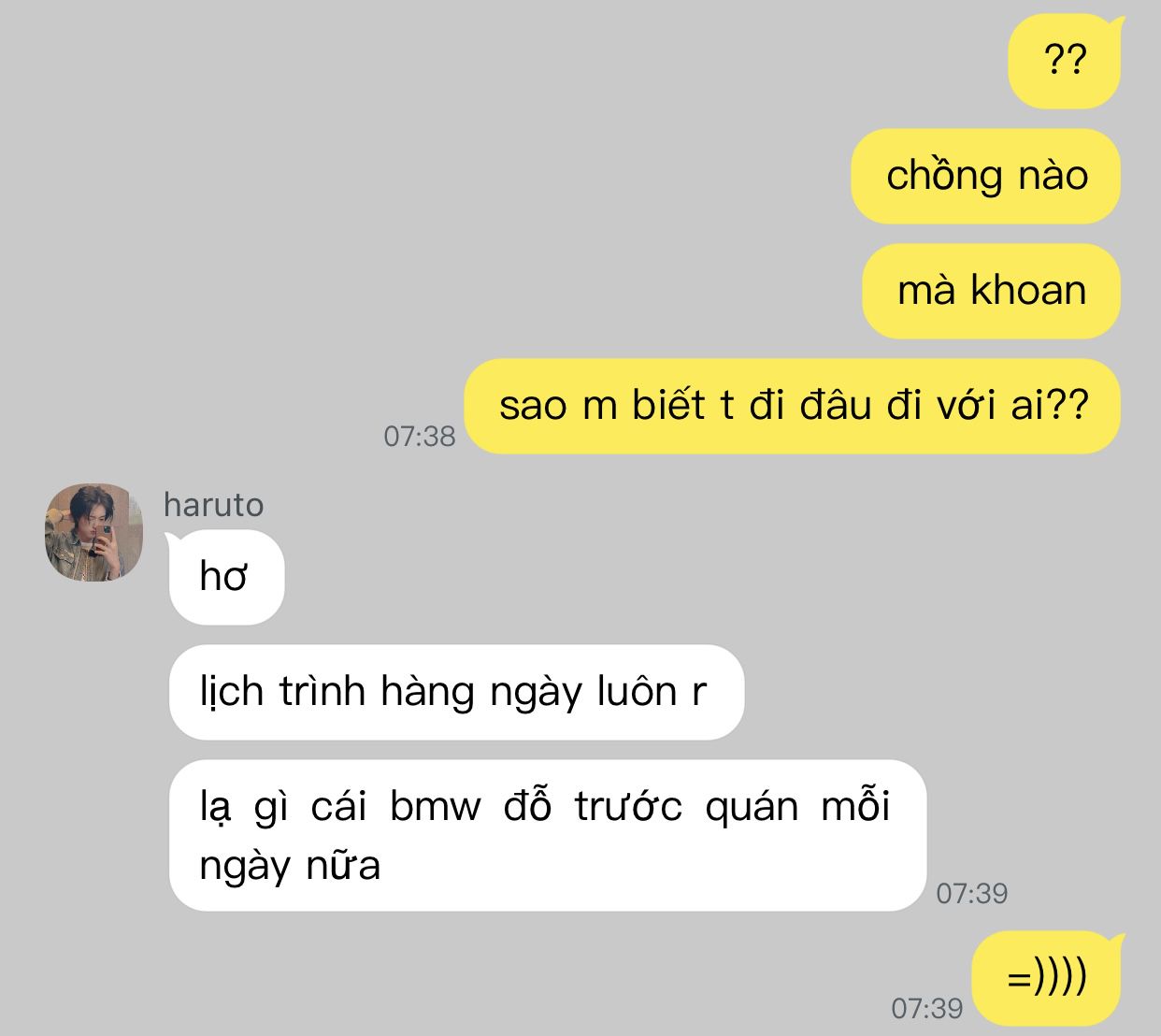Image resolution: width=1161 pixels, height=1036 pixels.
Task: Click the 07:39 timestamp beside haruto's message
Action: pos(971,893)
